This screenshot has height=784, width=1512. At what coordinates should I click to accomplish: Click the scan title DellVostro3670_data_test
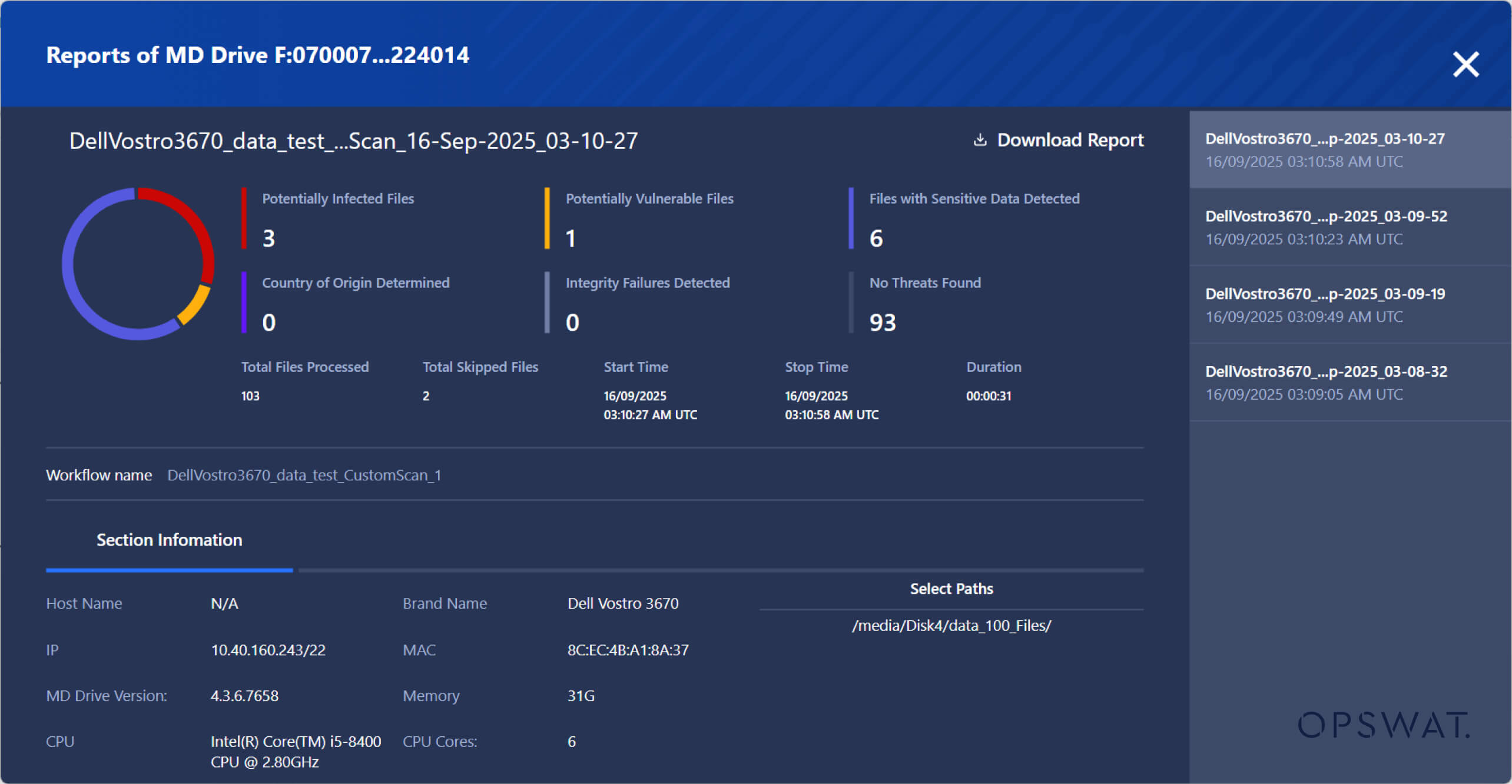coord(352,141)
